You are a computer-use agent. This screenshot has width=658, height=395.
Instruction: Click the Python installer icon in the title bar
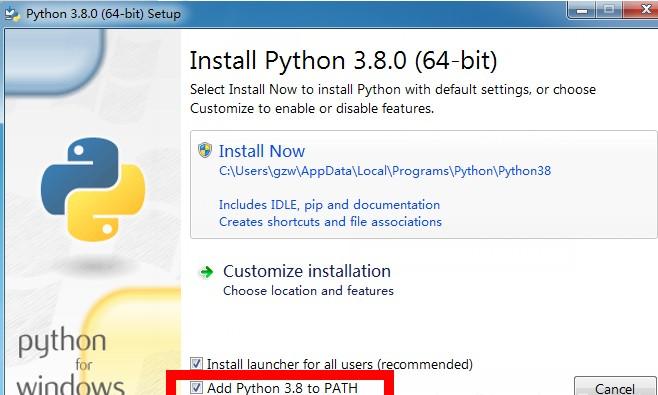click(x=12, y=14)
